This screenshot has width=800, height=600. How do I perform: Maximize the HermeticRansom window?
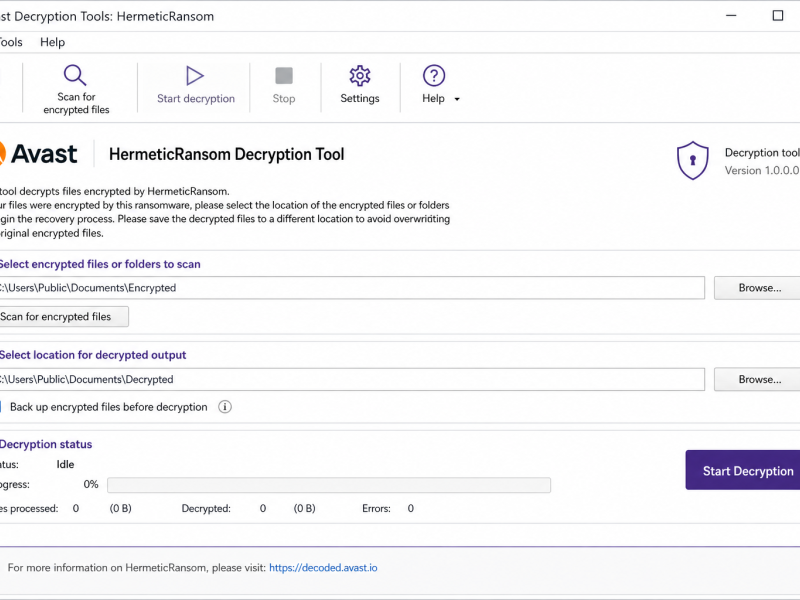click(778, 16)
